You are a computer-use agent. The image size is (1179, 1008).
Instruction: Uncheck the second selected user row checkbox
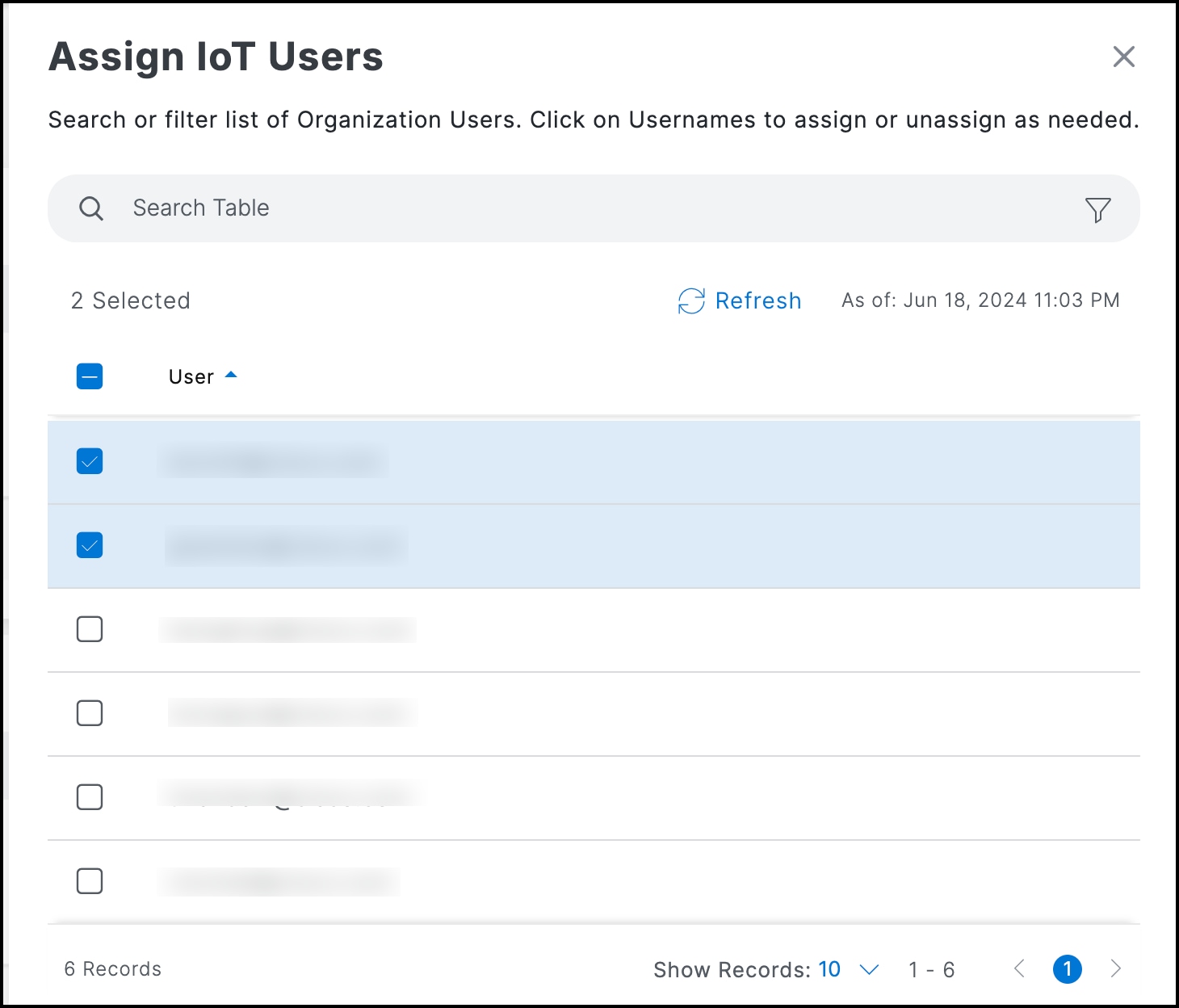[90, 545]
